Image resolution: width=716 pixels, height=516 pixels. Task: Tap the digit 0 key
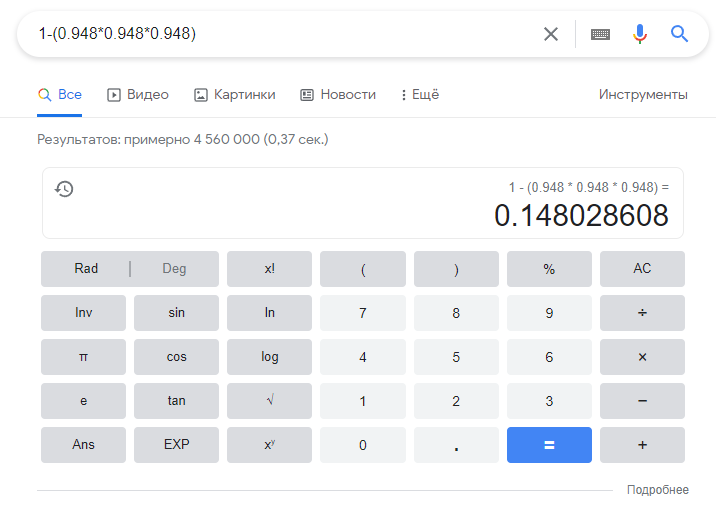coord(363,445)
